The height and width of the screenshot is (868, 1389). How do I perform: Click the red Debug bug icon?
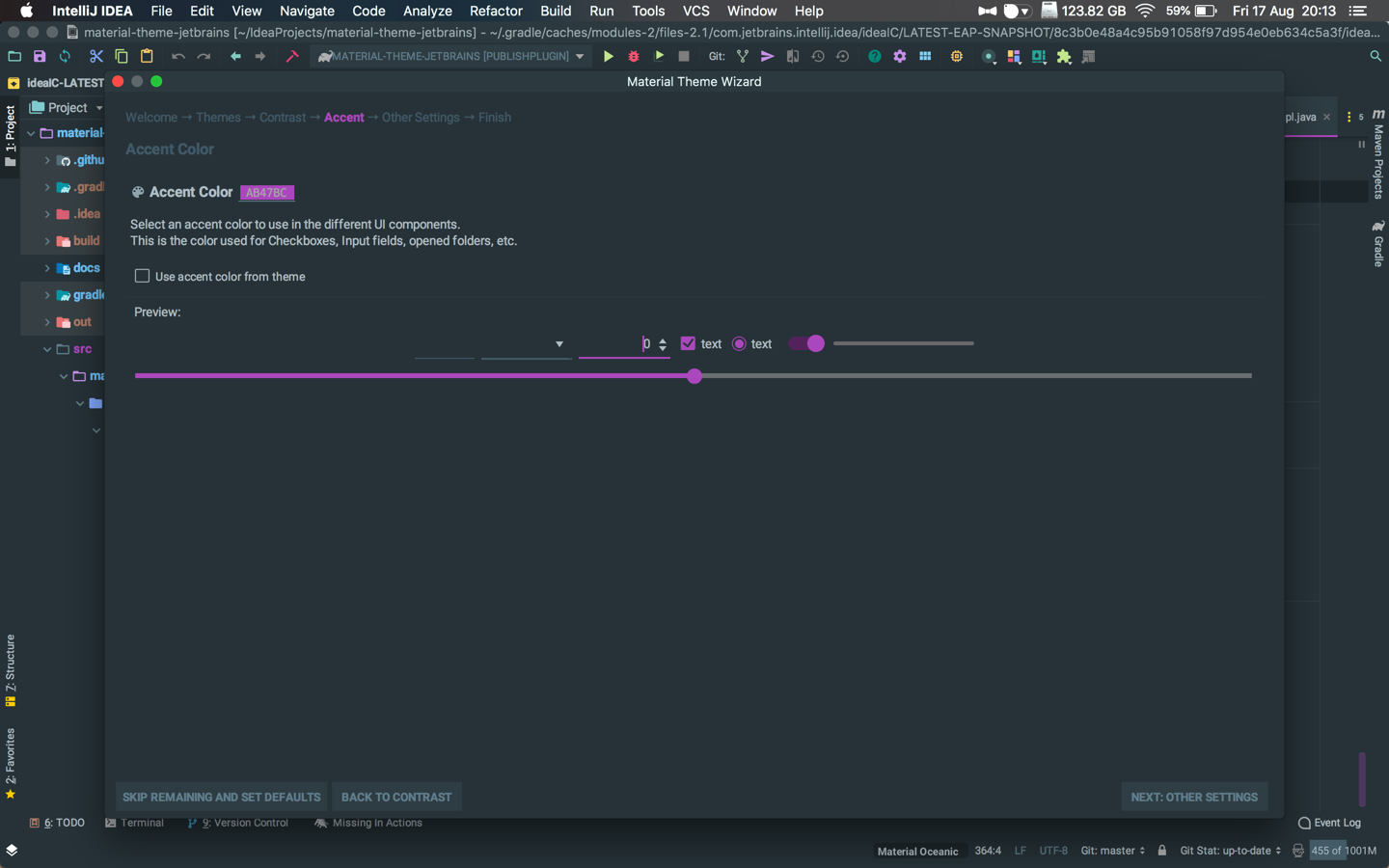click(x=634, y=57)
